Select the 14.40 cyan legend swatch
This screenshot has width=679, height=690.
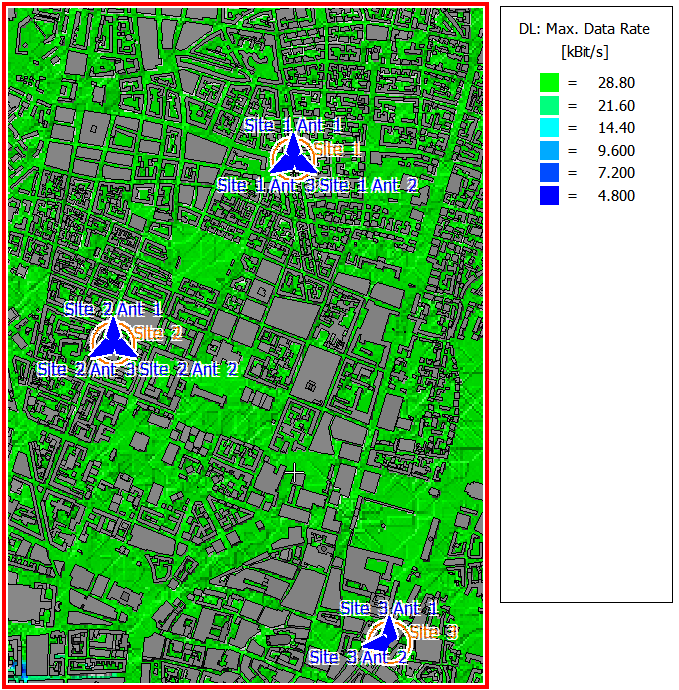549,128
